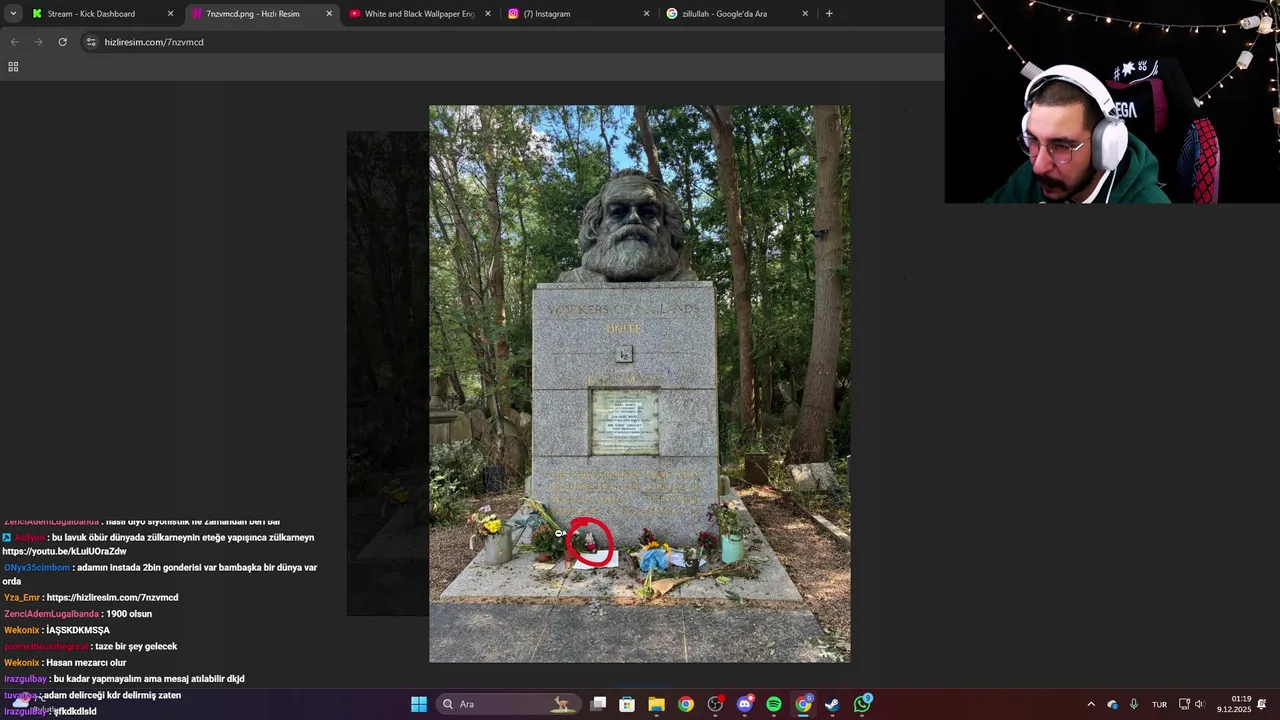View site information icon in address bar
The width and height of the screenshot is (1280, 720).
91,42
